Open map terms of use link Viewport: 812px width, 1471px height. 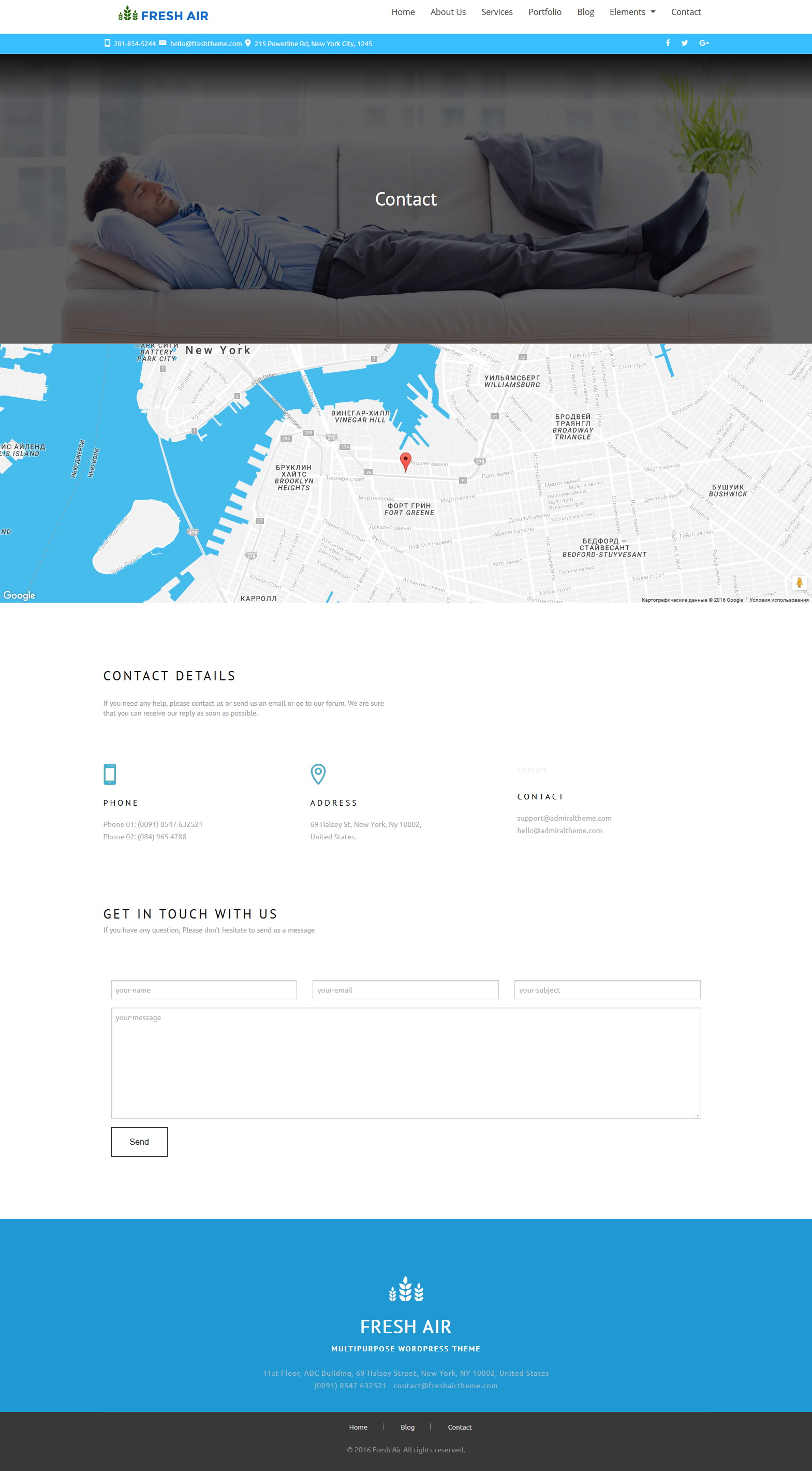coord(779,600)
